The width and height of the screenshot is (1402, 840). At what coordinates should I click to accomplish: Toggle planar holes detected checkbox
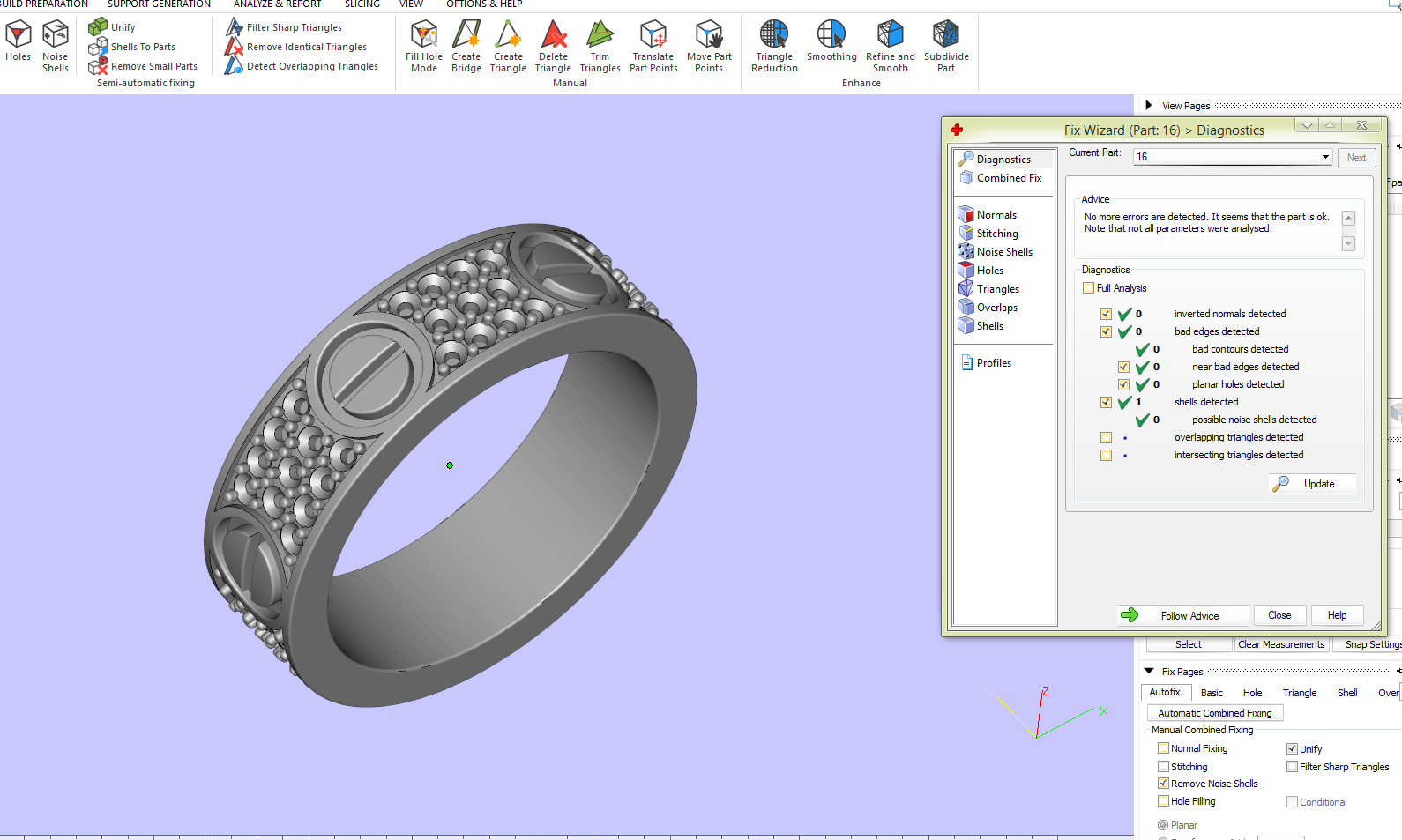(1123, 384)
